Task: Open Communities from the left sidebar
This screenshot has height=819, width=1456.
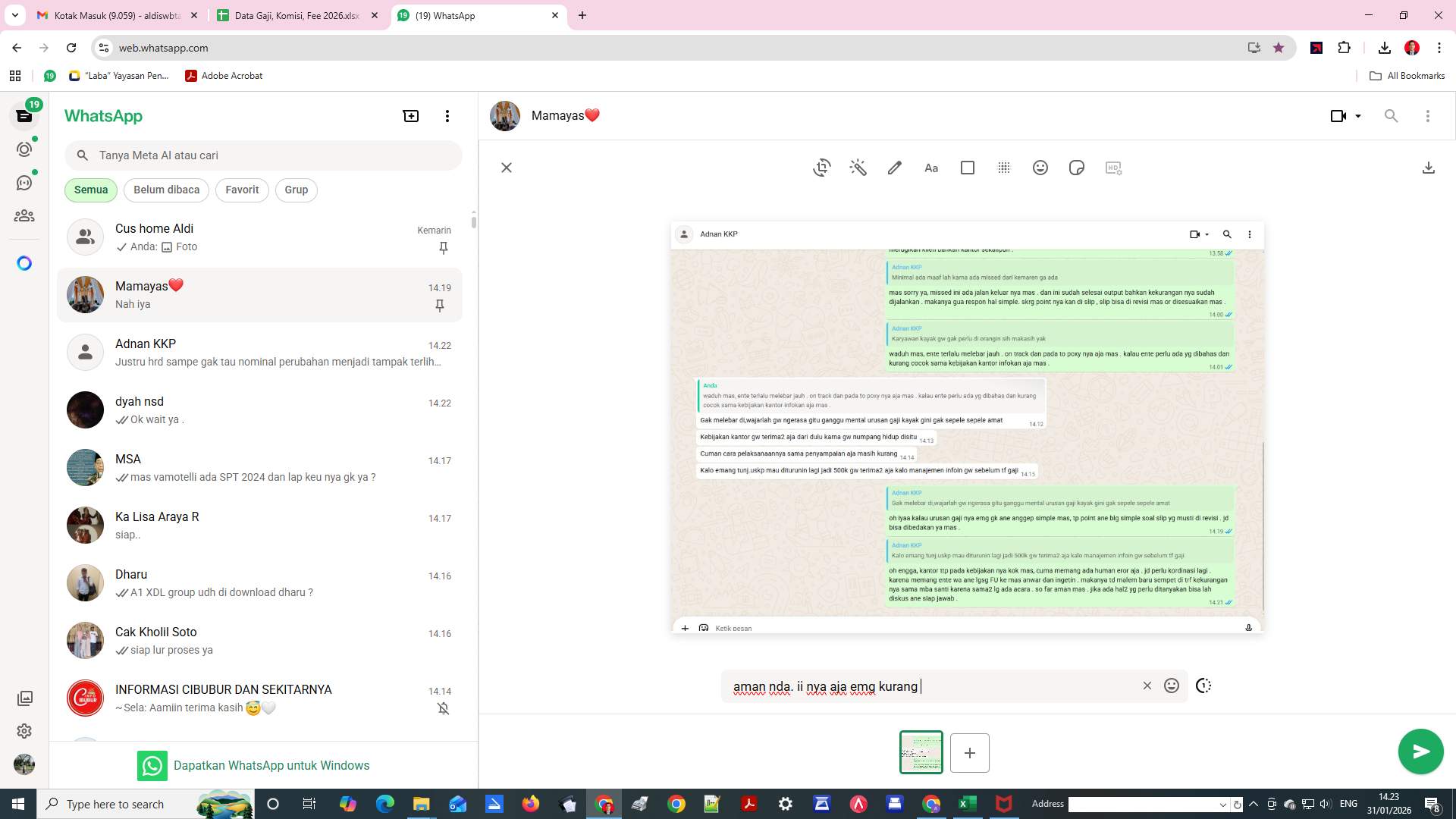Action: tap(24, 215)
